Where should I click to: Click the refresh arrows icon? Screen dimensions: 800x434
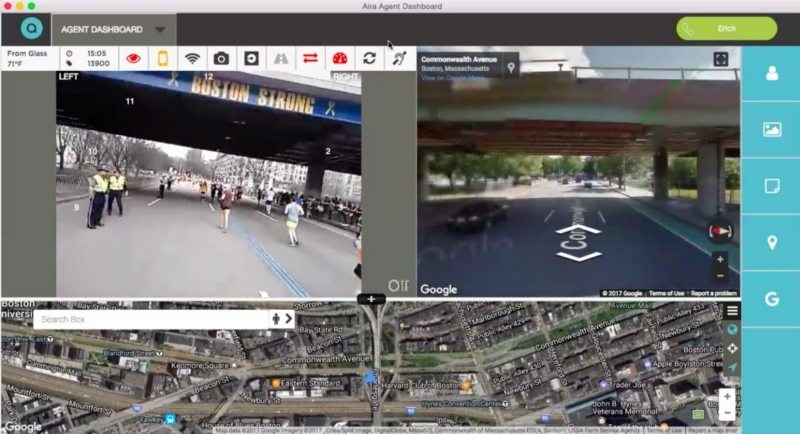tap(369, 58)
